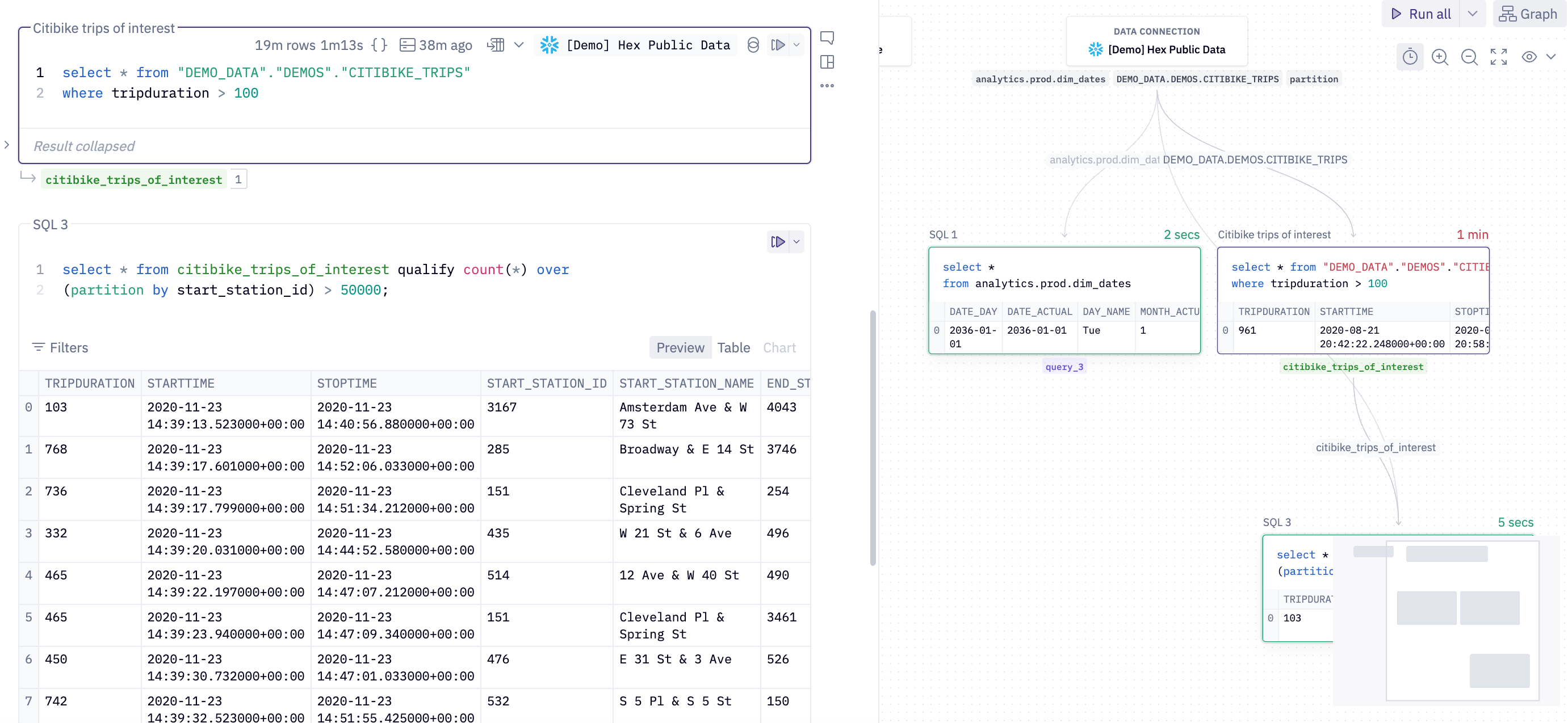The height and width of the screenshot is (723, 1568).
Task: Open the Graph view button
Action: [x=1528, y=14]
